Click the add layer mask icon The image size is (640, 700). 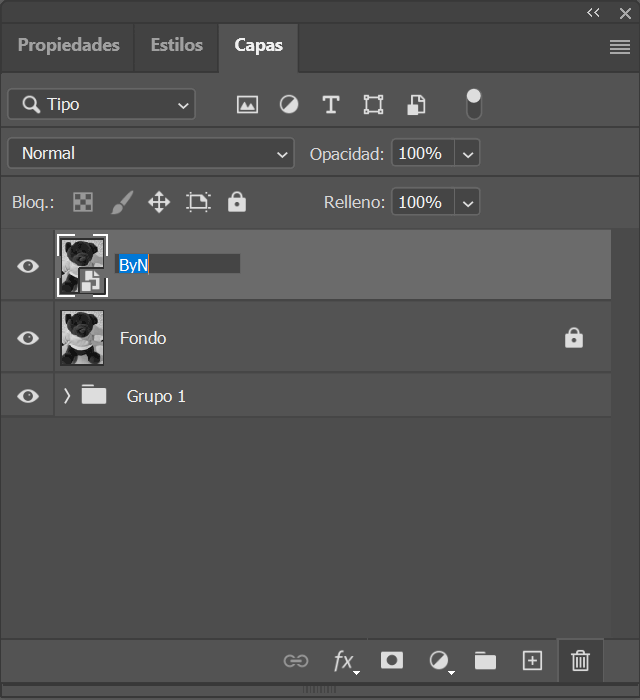point(391,660)
